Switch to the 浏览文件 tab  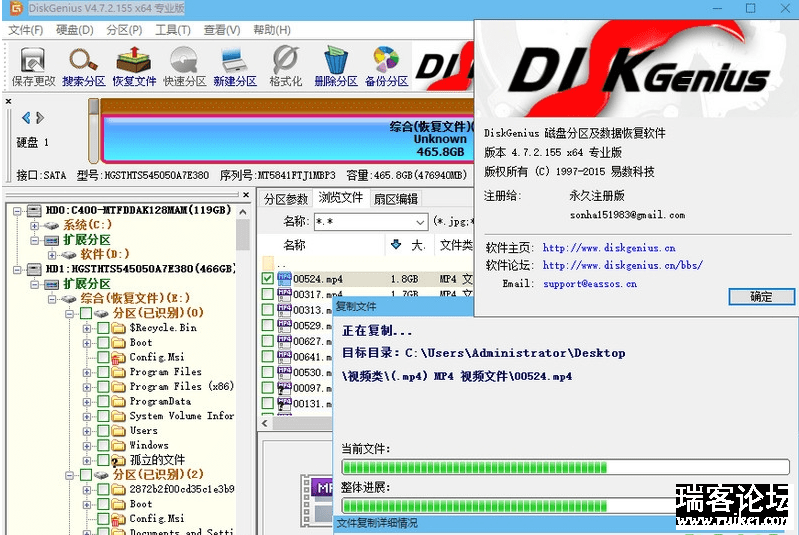point(341,198)
